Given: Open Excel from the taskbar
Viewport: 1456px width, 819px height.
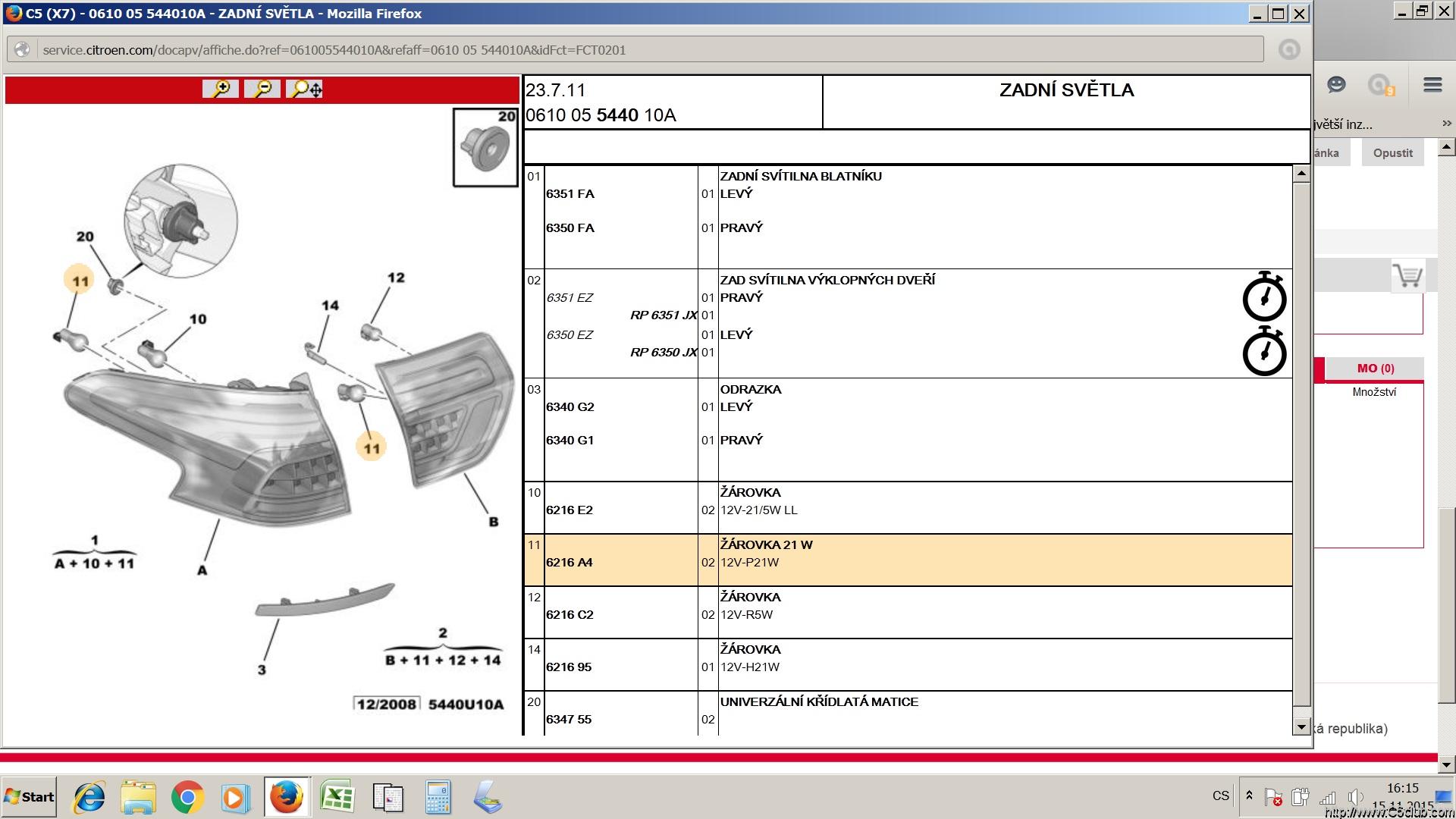Looking at the screenshot, I should tap(337, 798).
